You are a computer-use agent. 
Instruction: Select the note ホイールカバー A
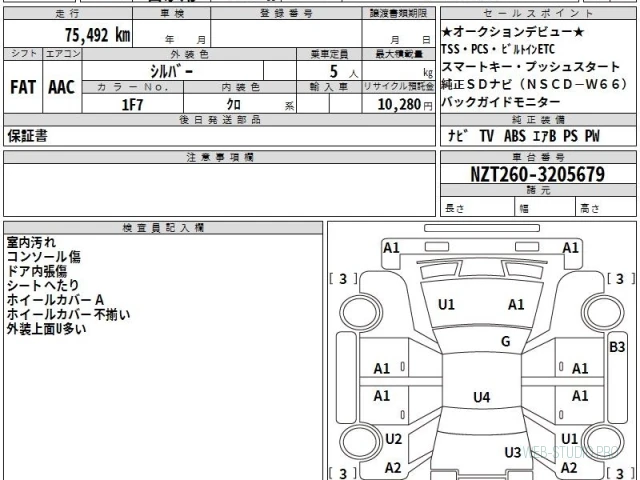(55, 300)
